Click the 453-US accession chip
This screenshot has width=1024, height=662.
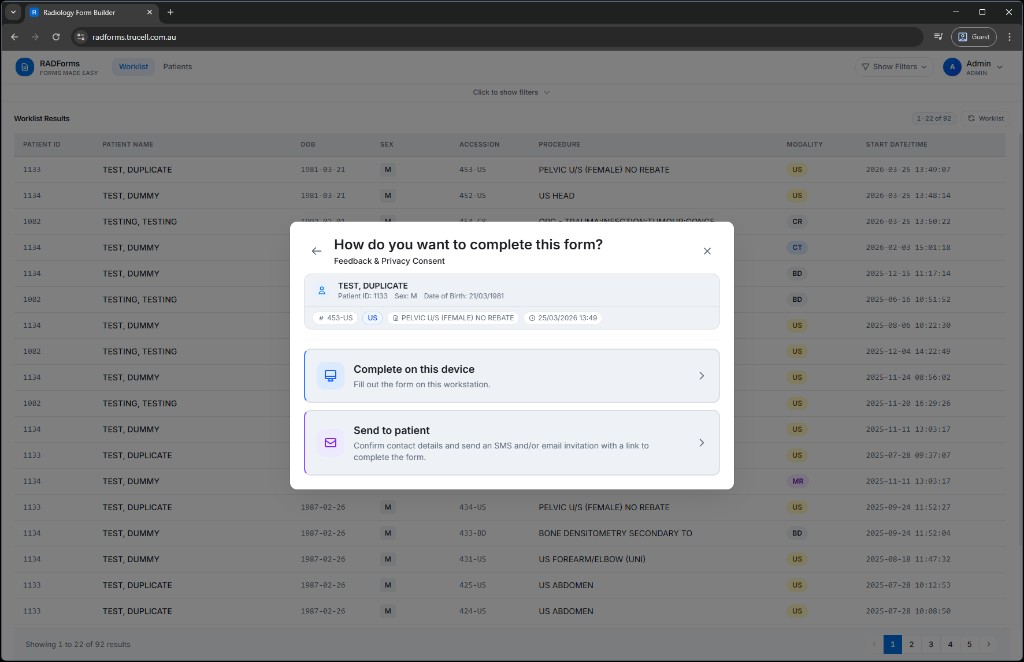pos(336,318)
